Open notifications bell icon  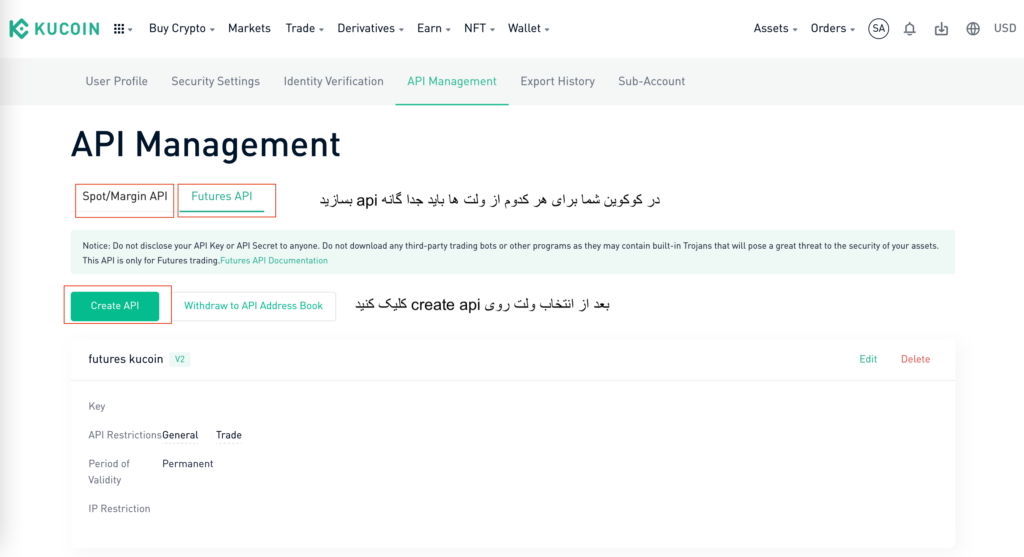tap(910, 29)
